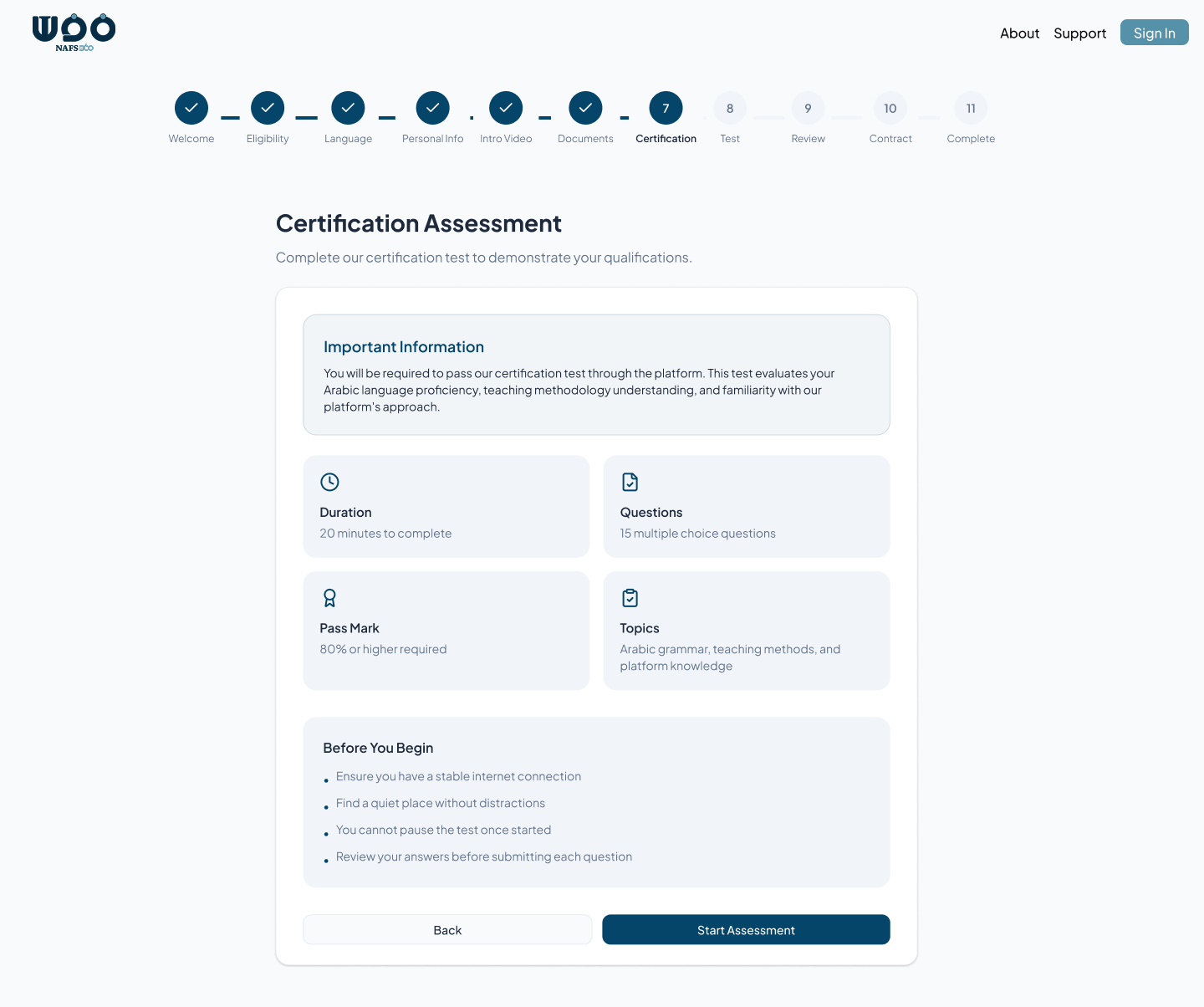Select the document icon above Questions
Screen dimensions: 1204x1007
coord(630,482)
